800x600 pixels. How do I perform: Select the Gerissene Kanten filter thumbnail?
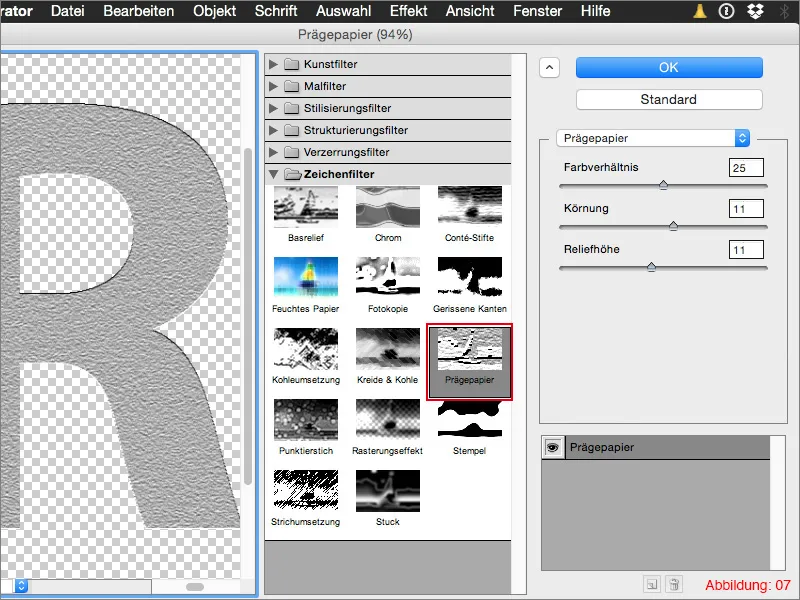point(469,277)
